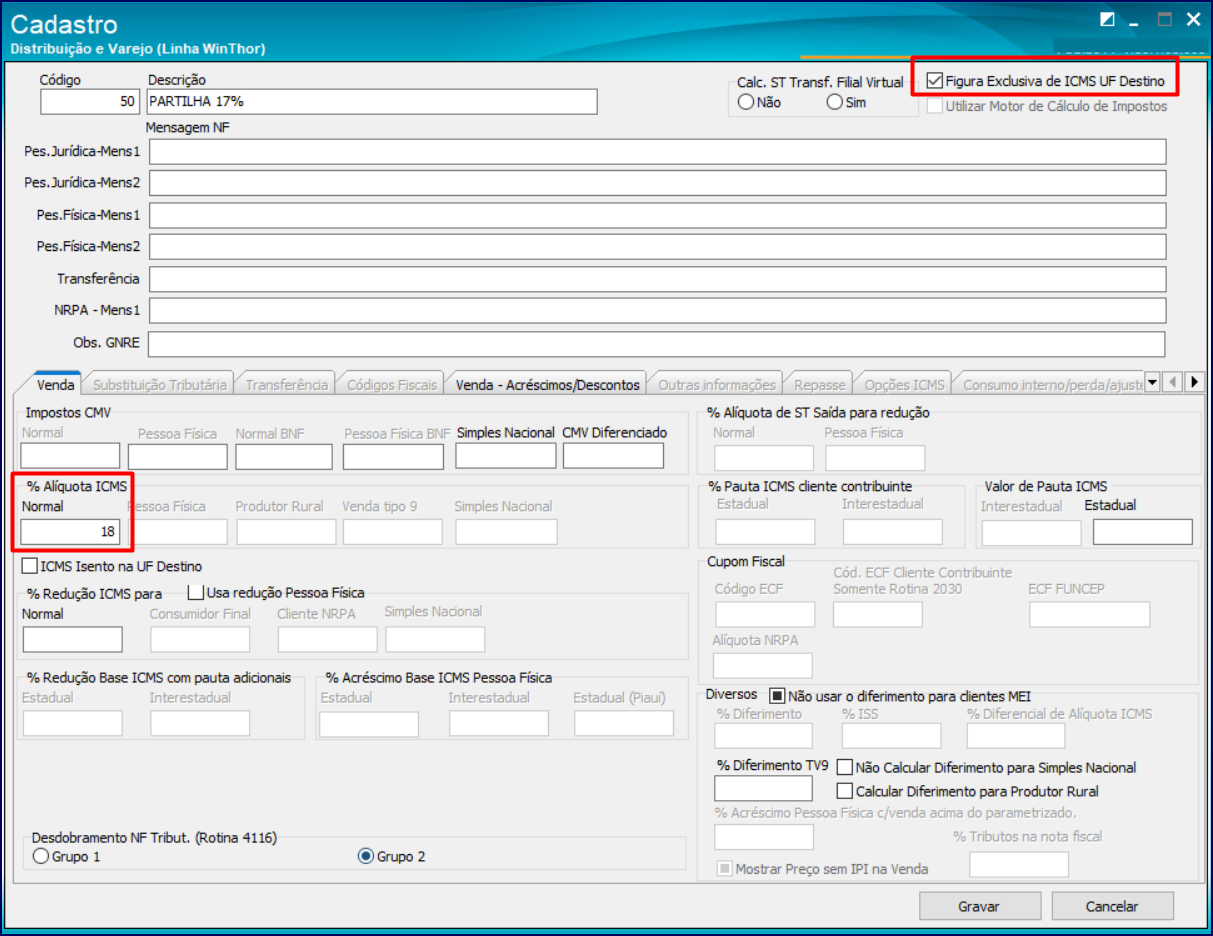1213x936 pixels.
Task: Enable Usa redução Pessoa Física
Action: [196, 592]
